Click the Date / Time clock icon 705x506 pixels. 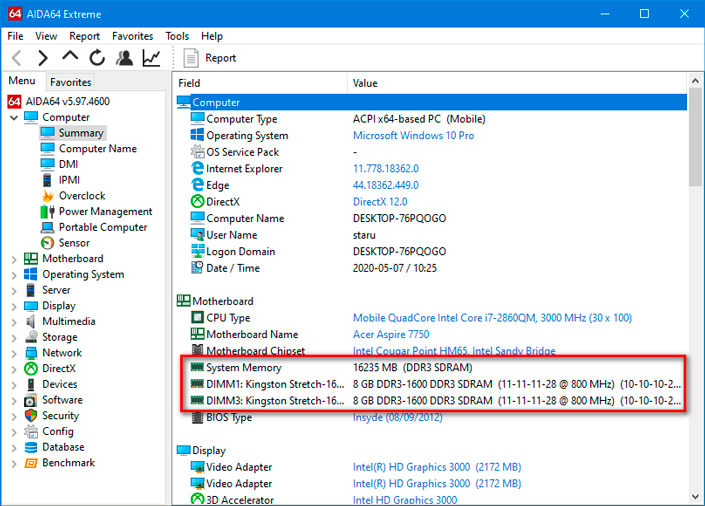(x=197, y=268)
